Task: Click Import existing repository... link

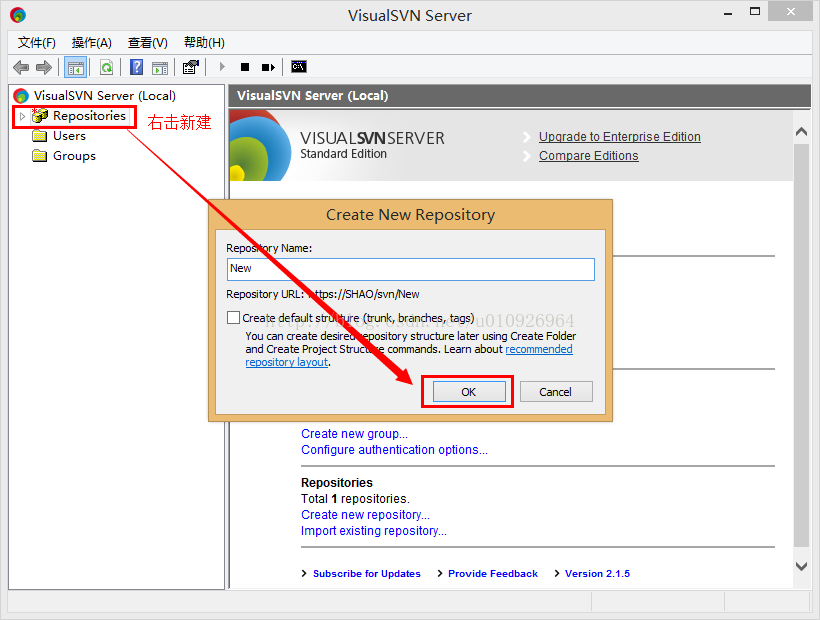Action: point(373,531)
